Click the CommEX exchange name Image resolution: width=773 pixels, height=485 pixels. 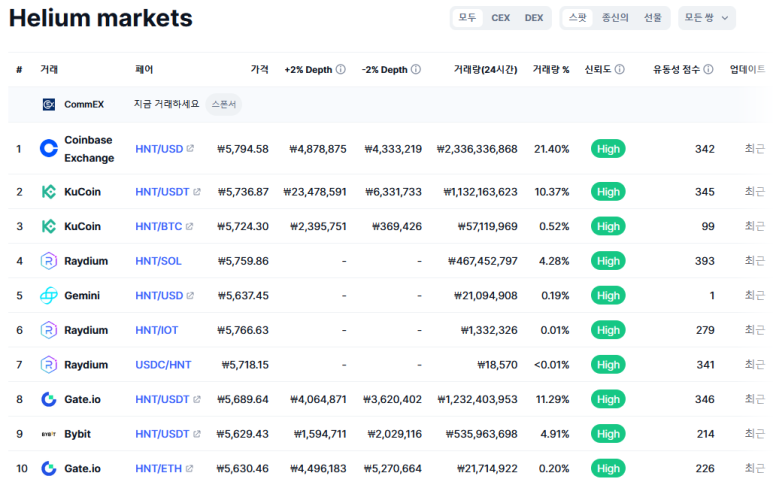coord(84,104)
